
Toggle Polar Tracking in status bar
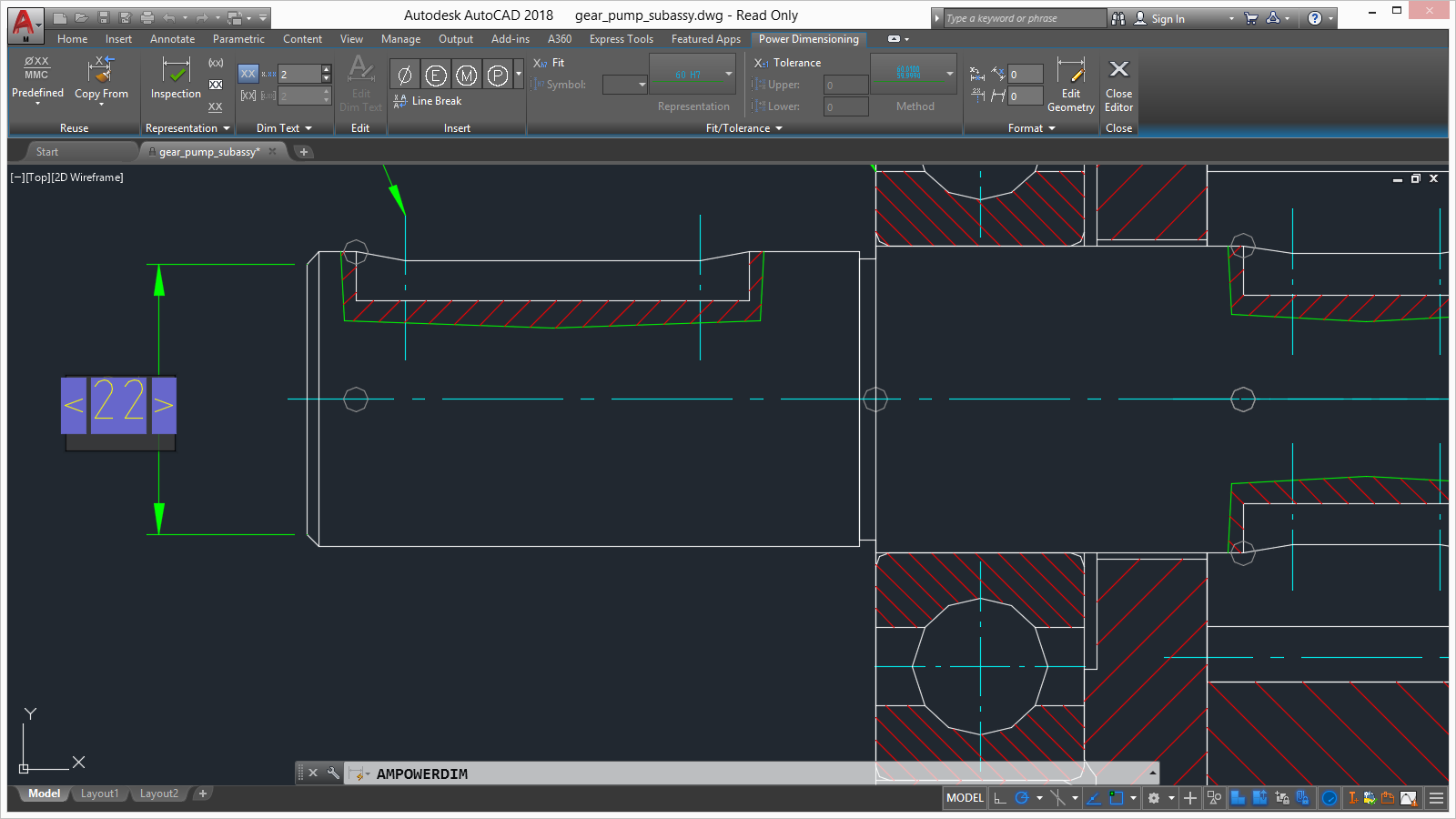1022,798
